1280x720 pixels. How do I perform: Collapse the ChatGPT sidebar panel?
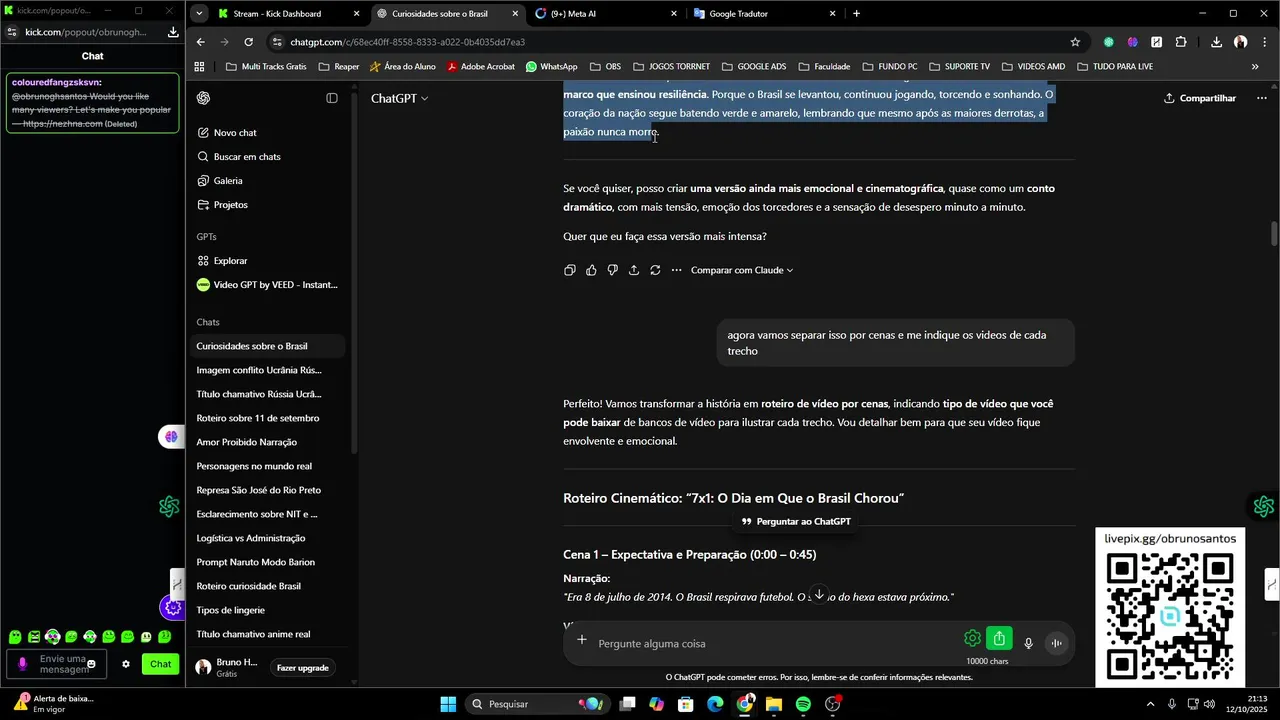point(332,98)
